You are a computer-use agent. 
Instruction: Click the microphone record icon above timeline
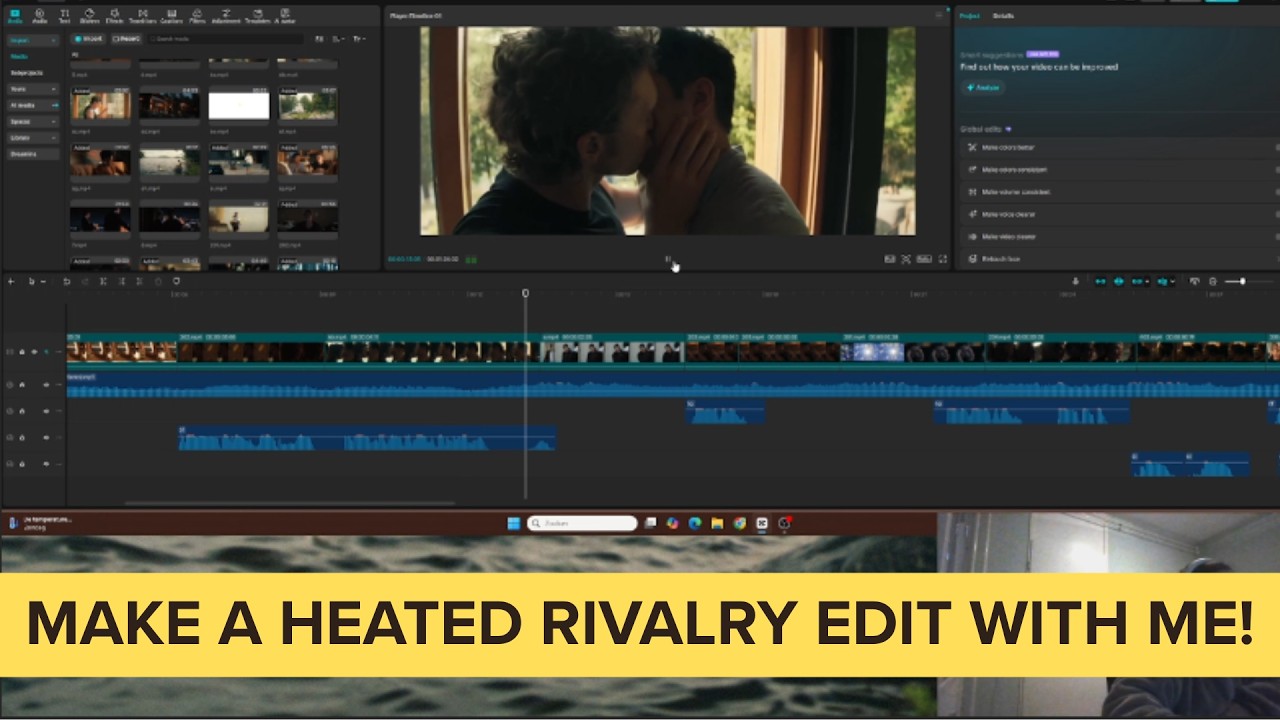coord(1076,281)
